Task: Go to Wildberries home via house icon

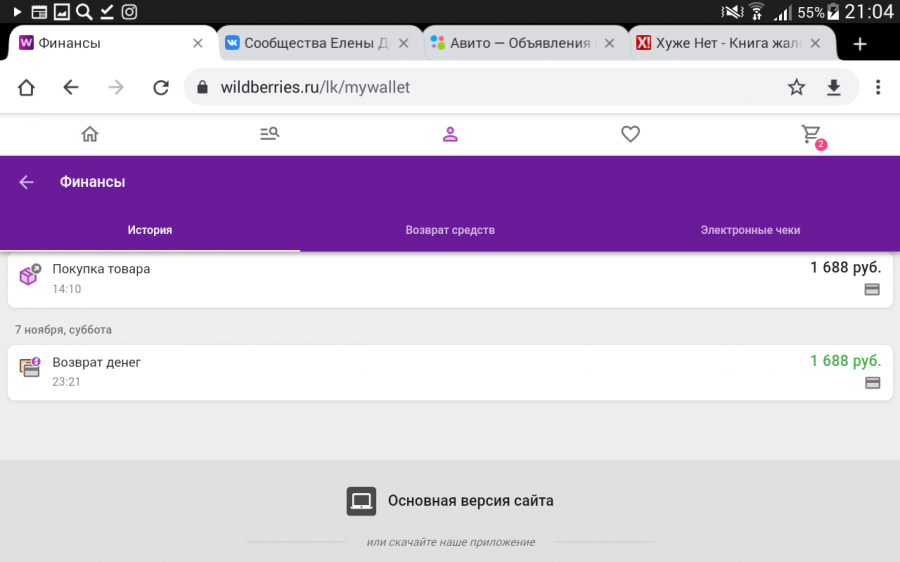Action: [90, 134]
